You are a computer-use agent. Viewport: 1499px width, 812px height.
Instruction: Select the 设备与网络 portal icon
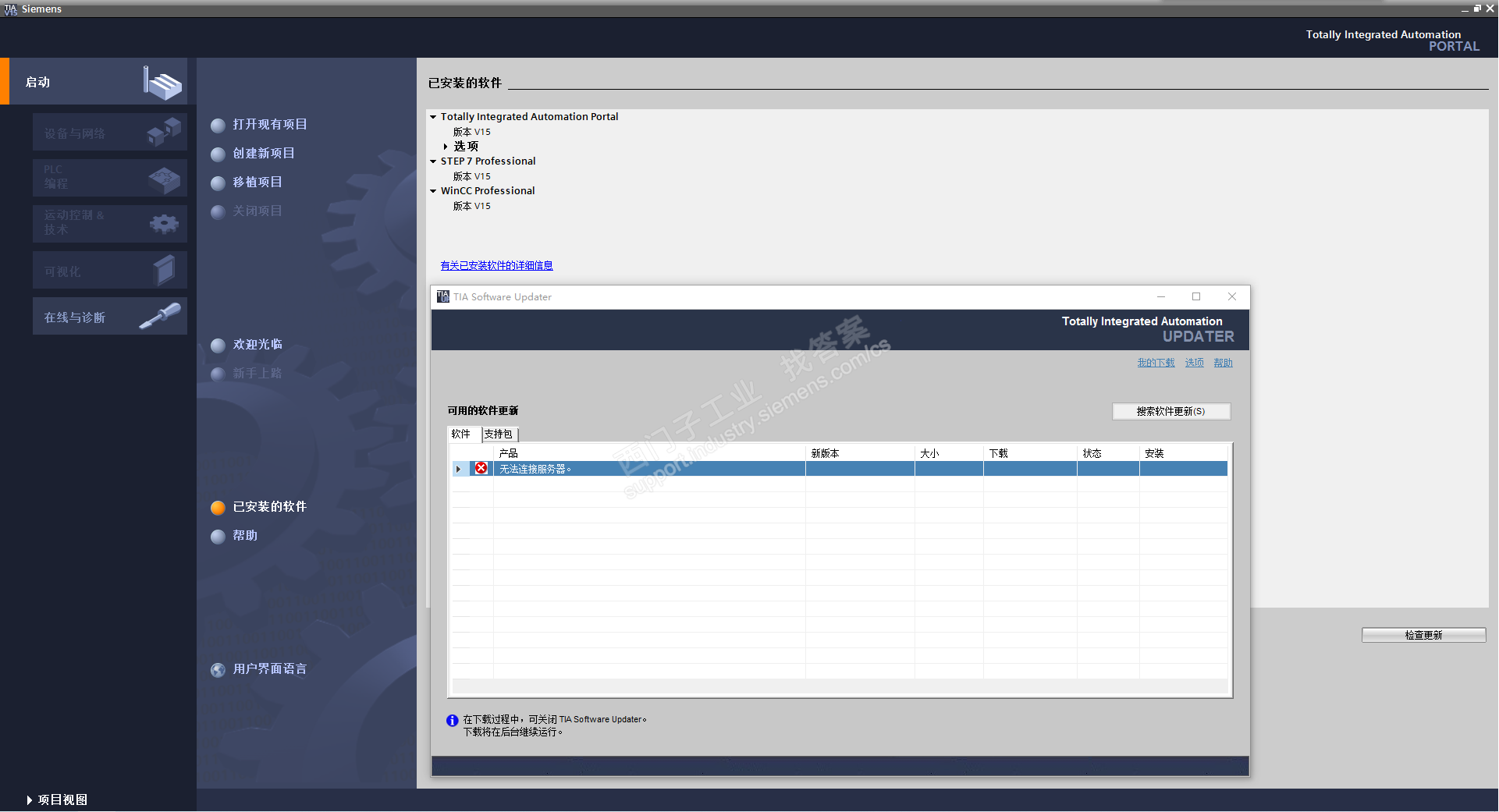coord(164,132)
